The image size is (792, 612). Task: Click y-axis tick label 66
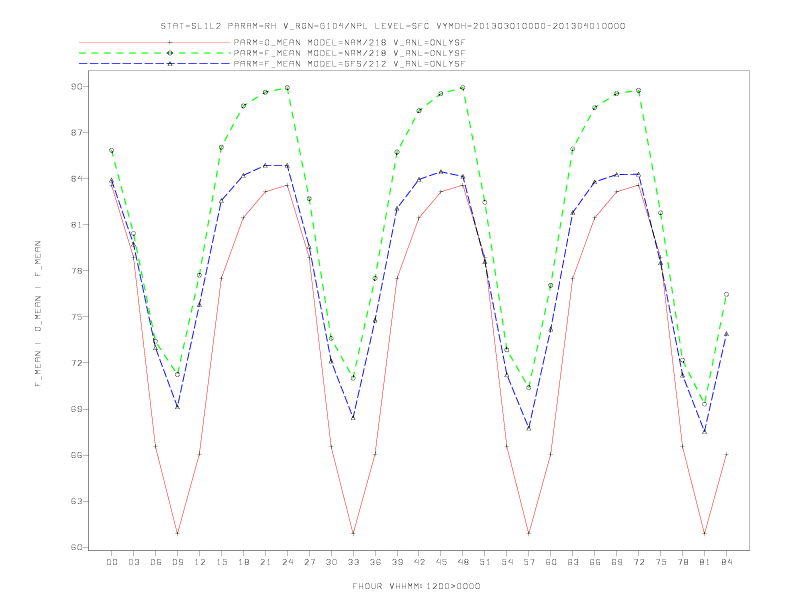click(77, 455)
